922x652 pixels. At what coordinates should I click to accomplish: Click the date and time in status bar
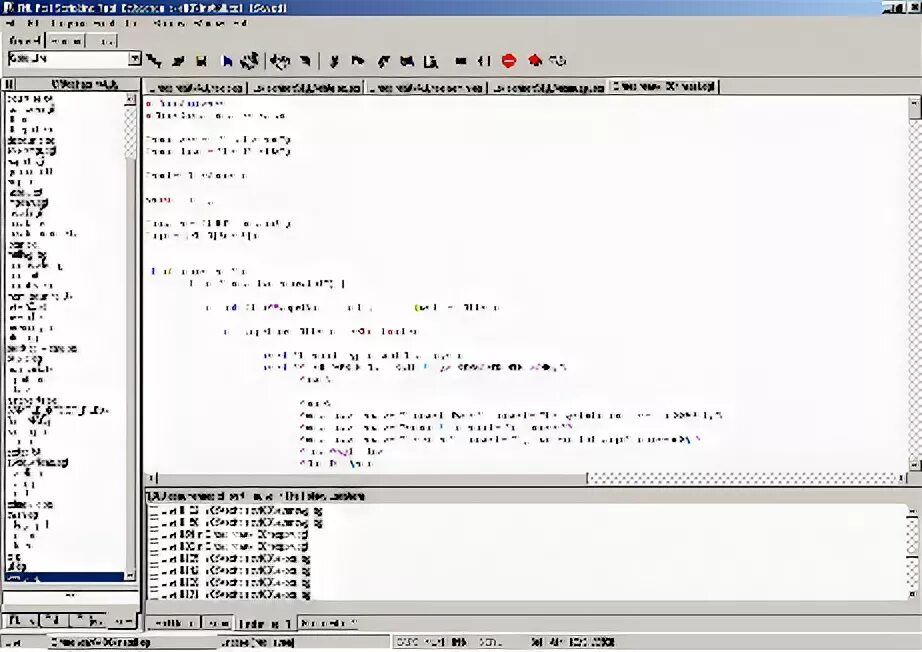click(x=572, y=642)
